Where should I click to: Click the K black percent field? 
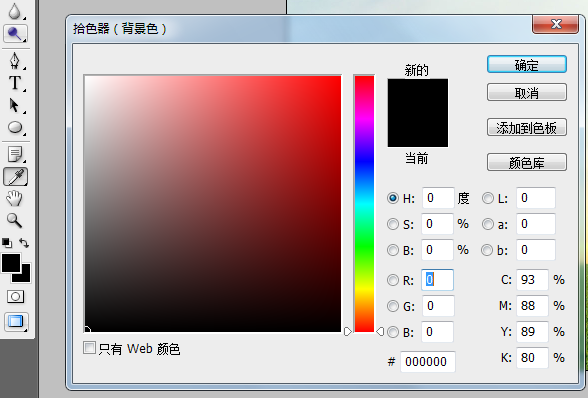click(532, 357)
